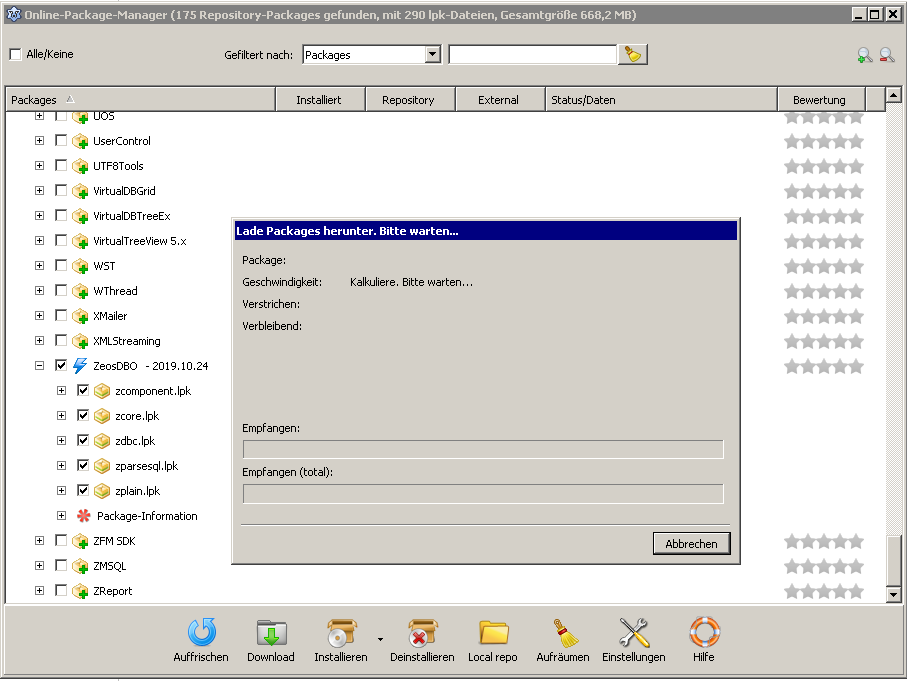
Task: Open the Installieren dropdown arrow
Action: 380,637
